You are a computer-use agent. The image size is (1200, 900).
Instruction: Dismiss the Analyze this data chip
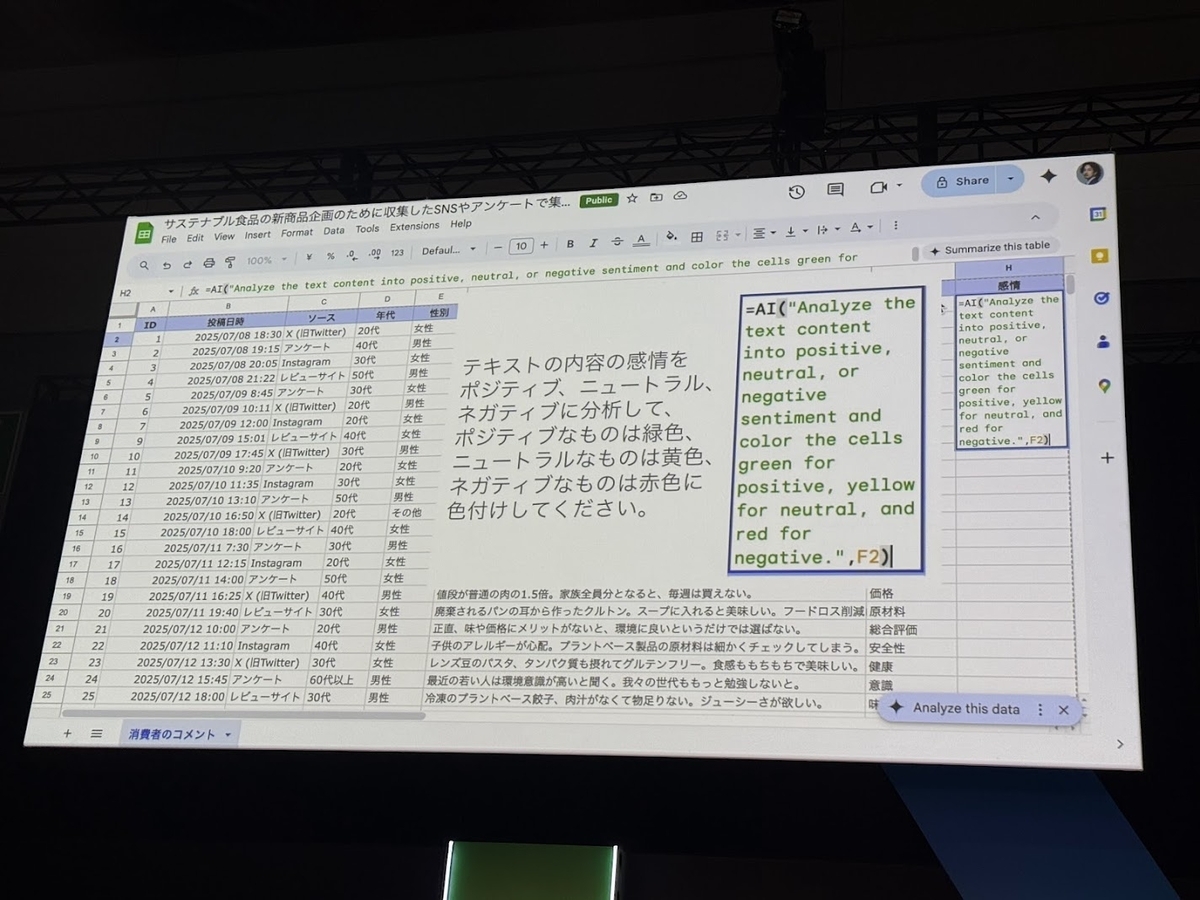(x=1064, y=710)
